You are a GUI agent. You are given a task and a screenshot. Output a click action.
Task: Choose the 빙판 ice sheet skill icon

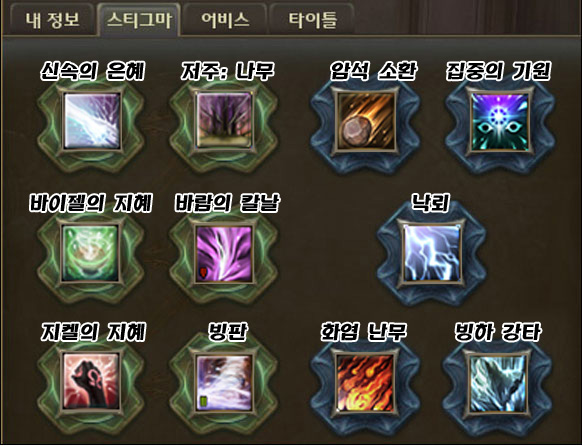tap(224, 382)
